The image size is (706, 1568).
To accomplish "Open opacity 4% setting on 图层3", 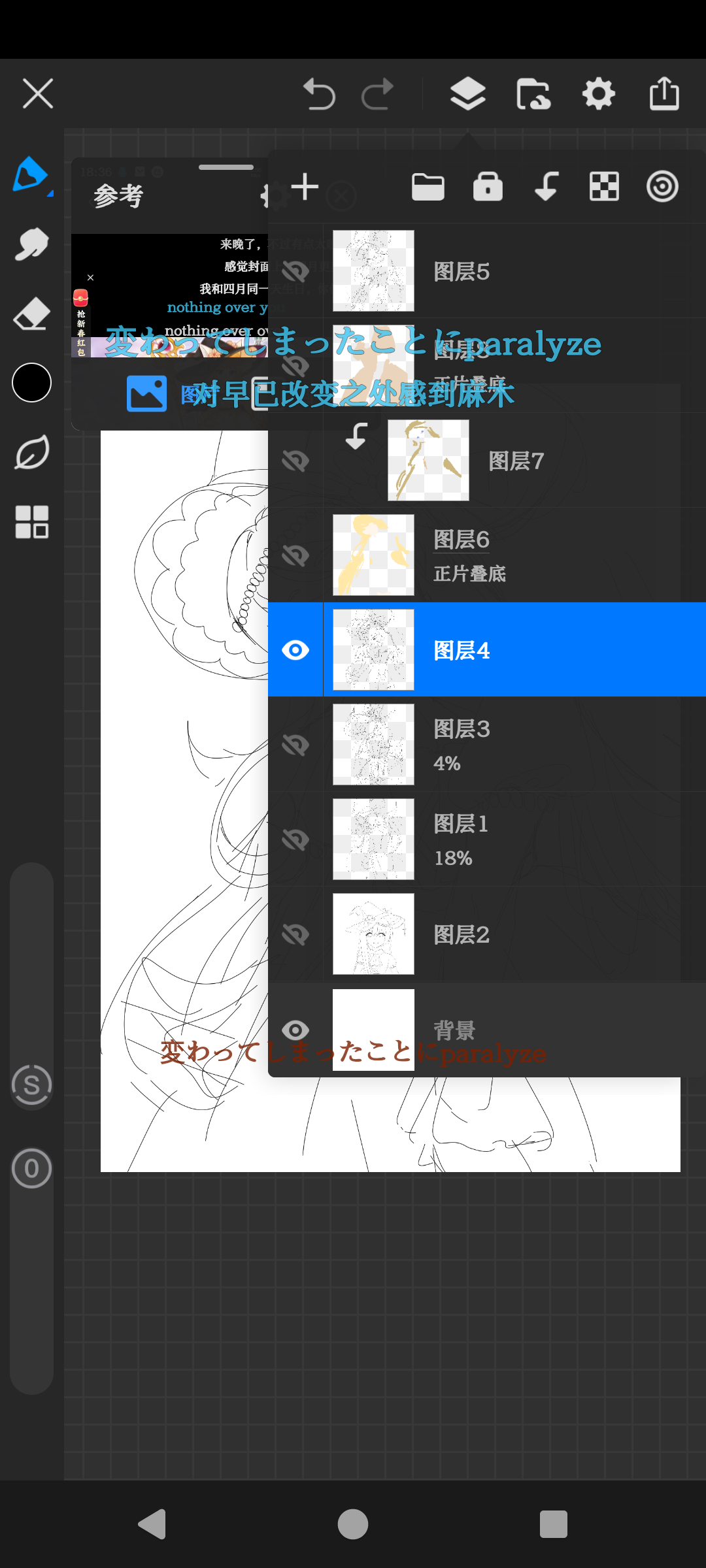I will click(447, 763).
